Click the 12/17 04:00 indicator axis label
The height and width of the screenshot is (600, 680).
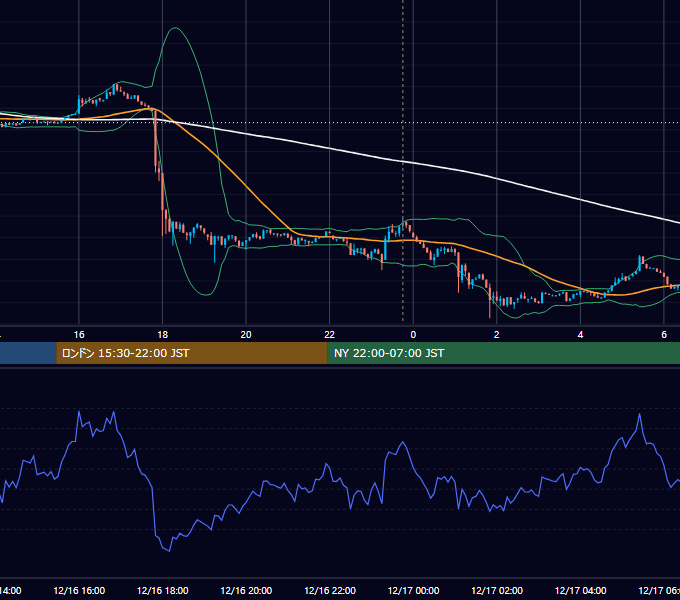[x=580, y=590]
